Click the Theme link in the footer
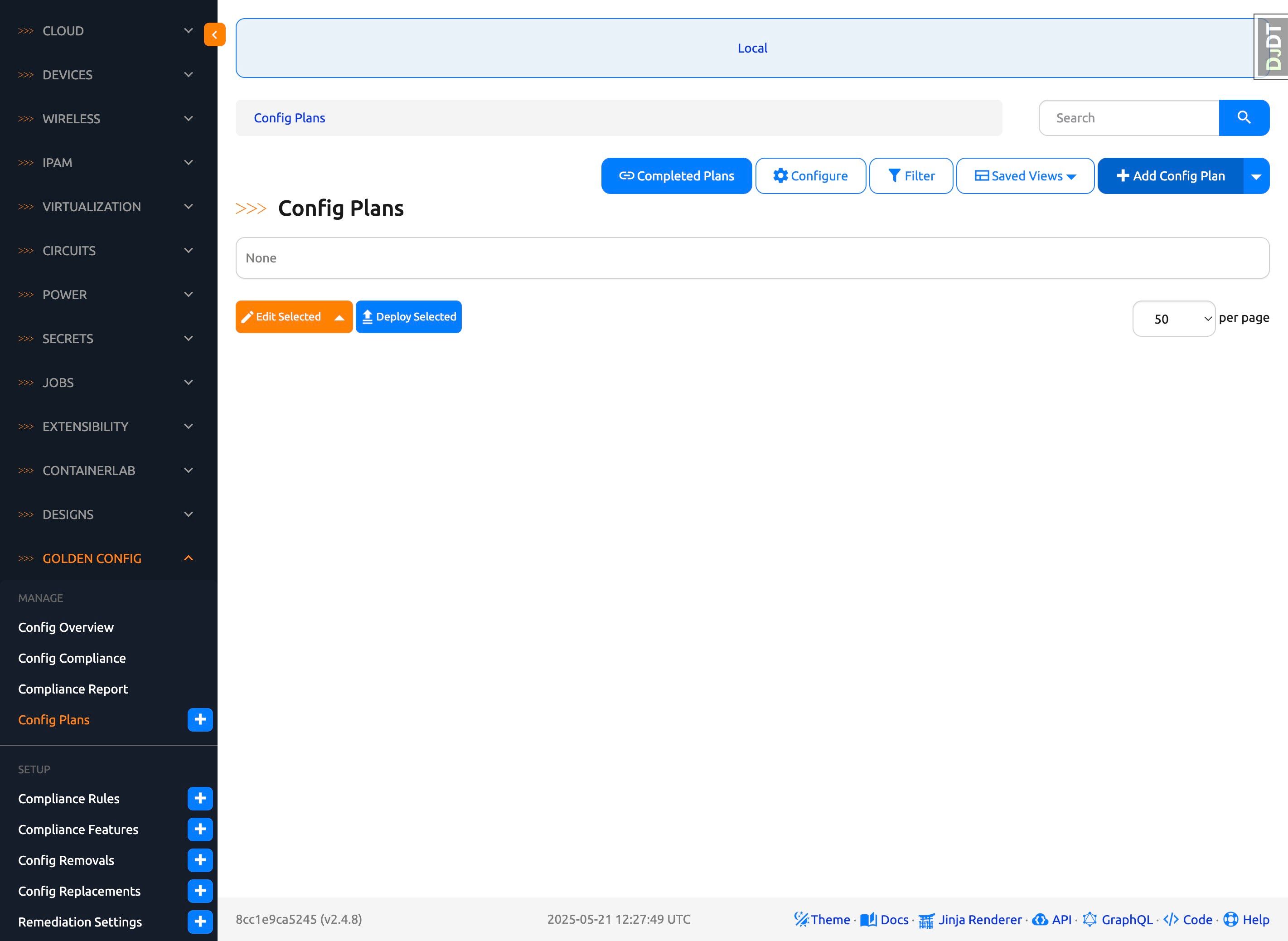The width and height of the screenshot is (1288, 941). click(830, 919)
